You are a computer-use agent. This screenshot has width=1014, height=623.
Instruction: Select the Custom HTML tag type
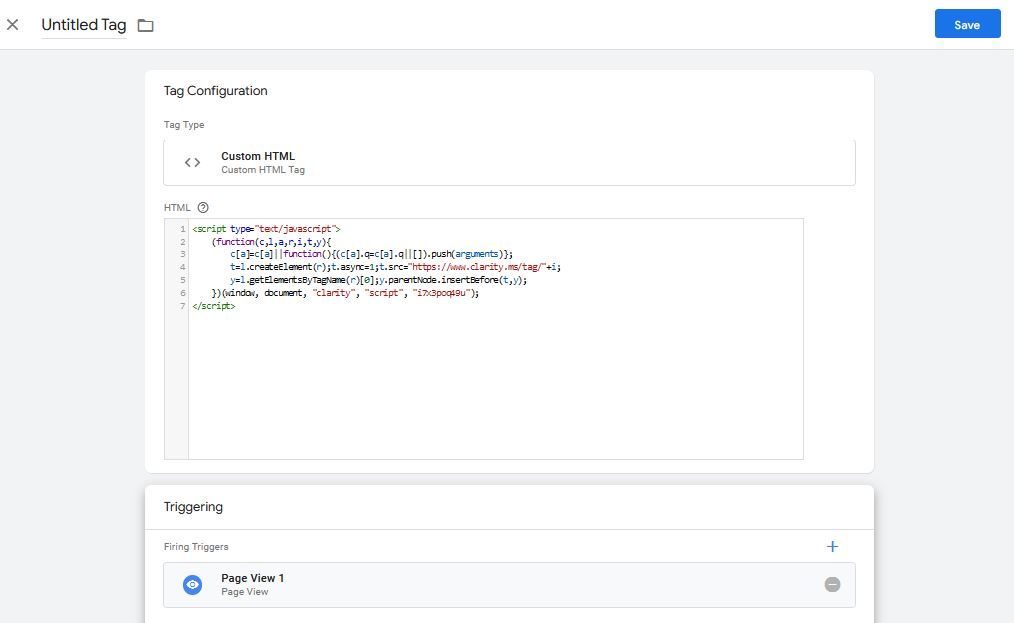pyautogui.click(x=509, y=162)
